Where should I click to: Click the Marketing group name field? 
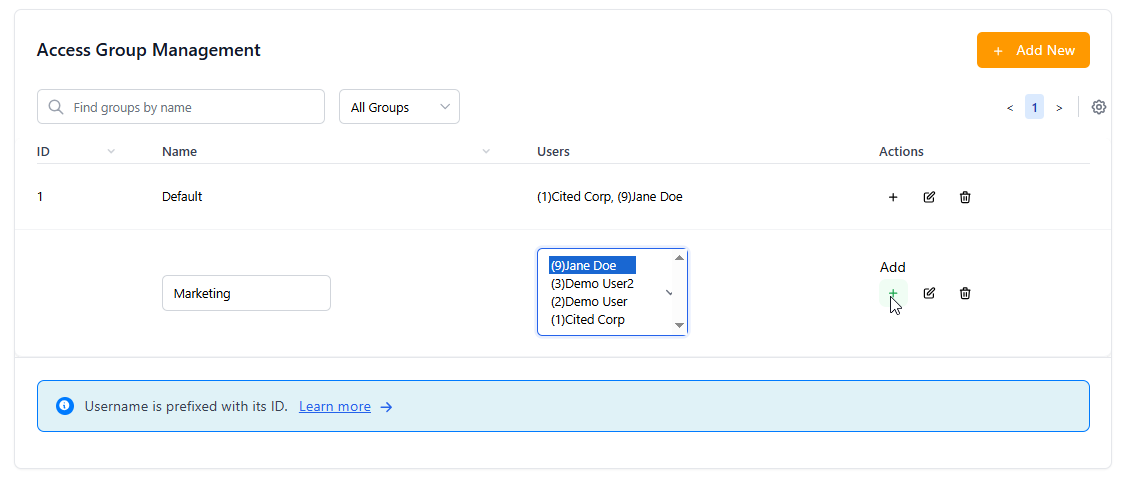click(x=246, y=293)
